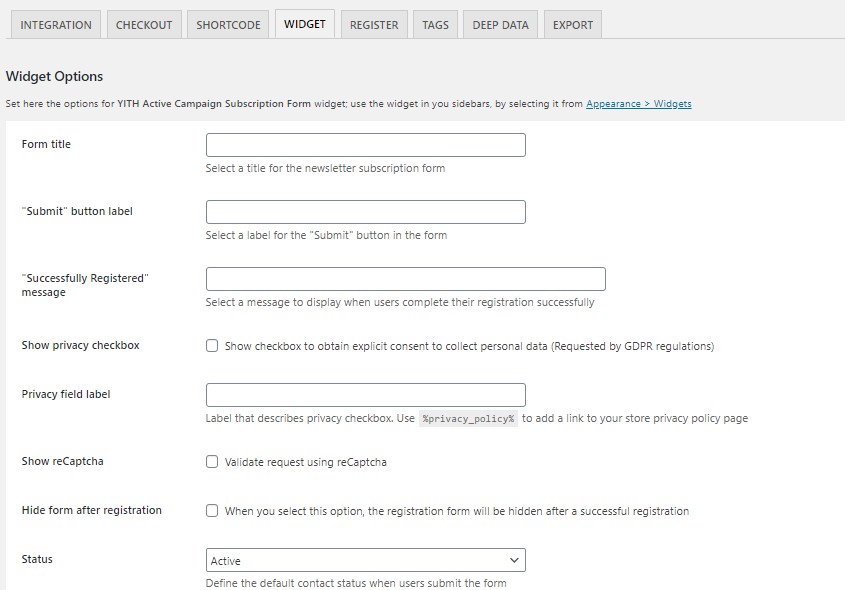Expand the Status dropdown showing Active
This screenshot has height=590, width=845.
pos(365,560)
